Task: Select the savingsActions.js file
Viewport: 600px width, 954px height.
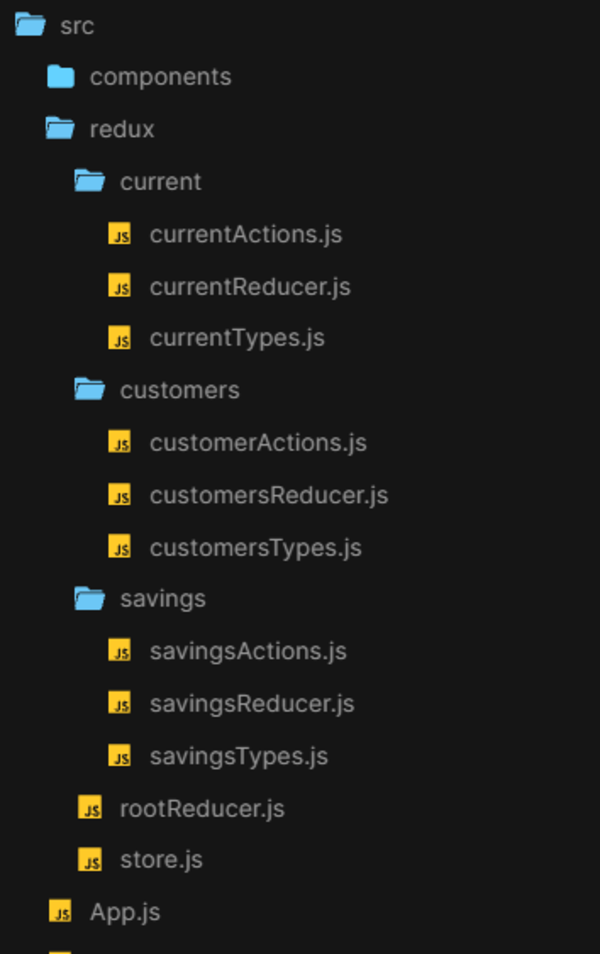Action: click(248, 651)
